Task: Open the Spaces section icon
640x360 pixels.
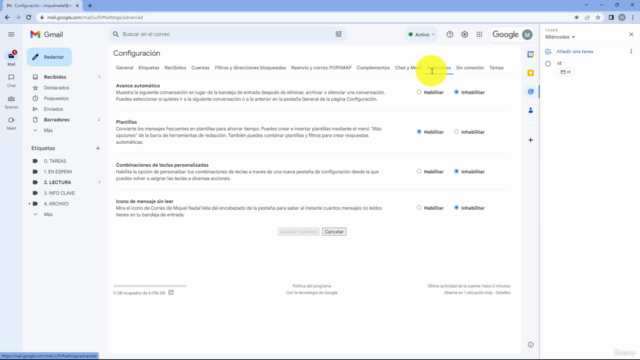Action: [11, 102]
